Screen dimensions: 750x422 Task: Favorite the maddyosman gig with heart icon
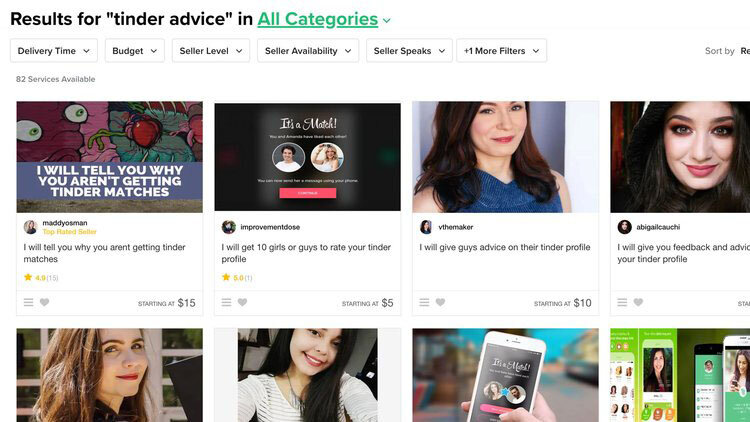(x=44, y=302)
